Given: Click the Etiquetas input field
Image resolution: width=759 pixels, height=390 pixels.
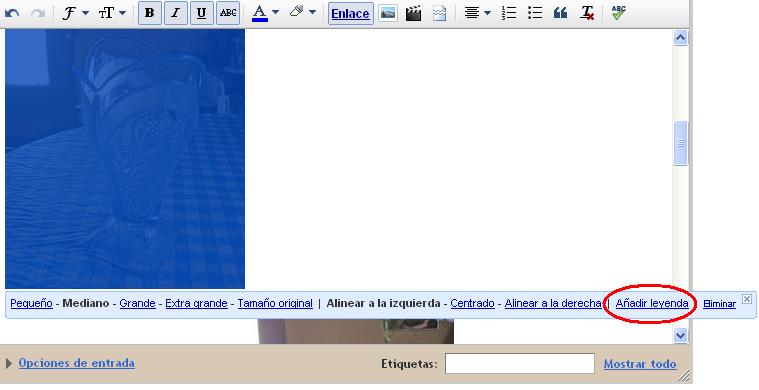Looking at the screenshot, I should click(x=519, y=364).
